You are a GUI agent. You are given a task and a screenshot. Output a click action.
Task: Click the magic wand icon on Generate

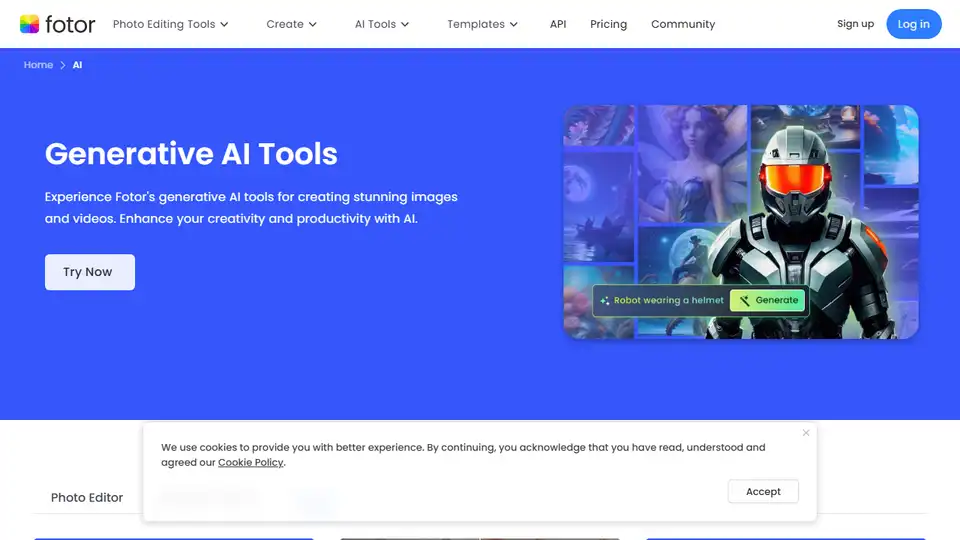744,301
